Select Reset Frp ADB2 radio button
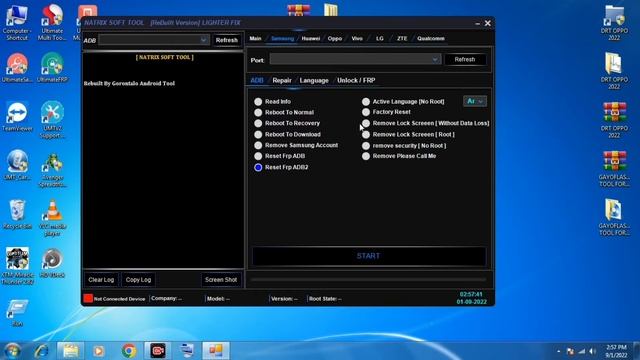 (x=258, y=167)
